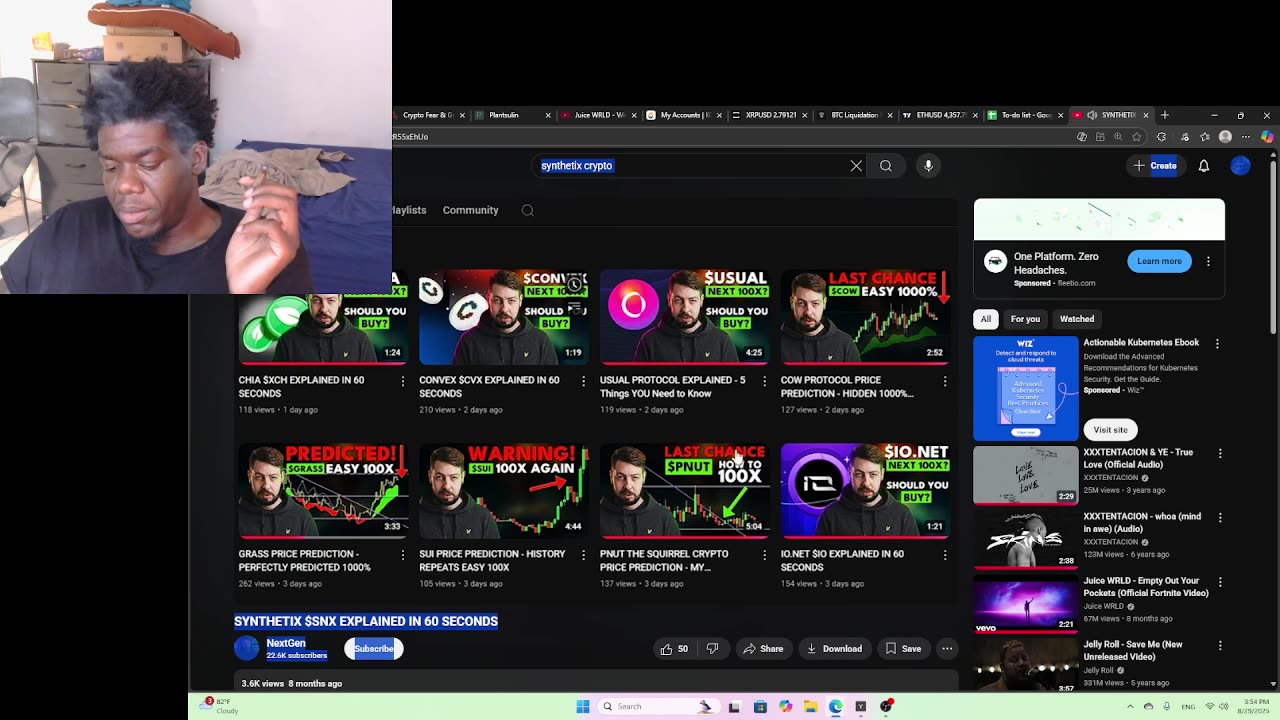Open options for Jelly Roll Save Me video
The height and width of the screenshot is (720, 1280).
1220,645
